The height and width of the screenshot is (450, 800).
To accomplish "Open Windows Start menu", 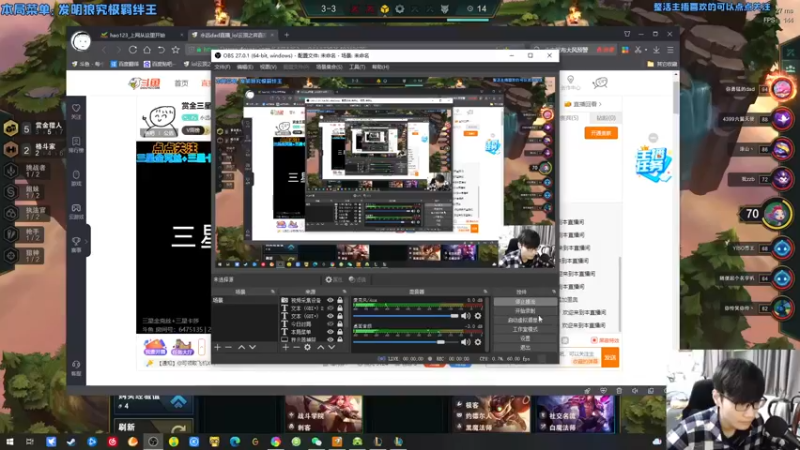I will tap(10, 441).
